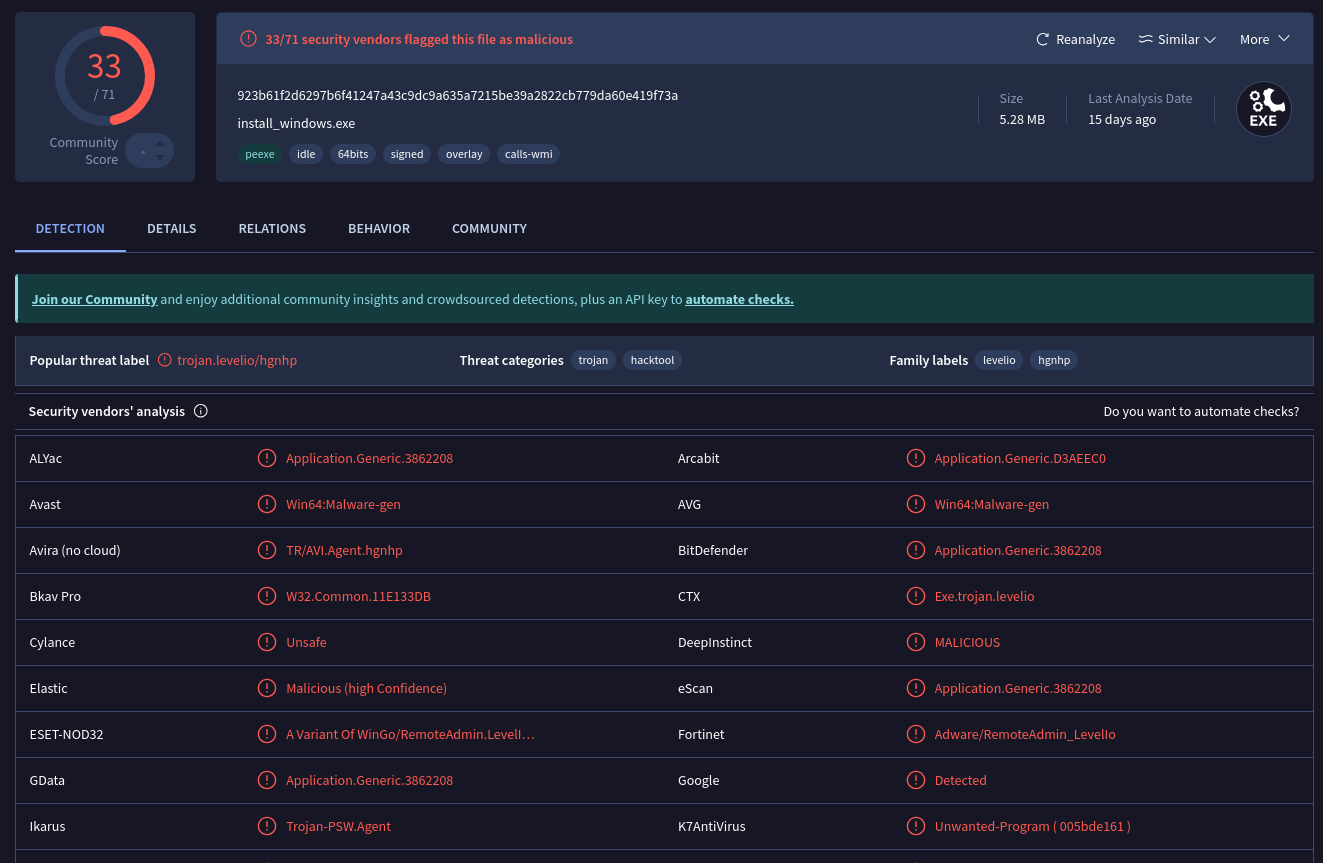Click the file name install_windows.exe

(x=296, y=123)
